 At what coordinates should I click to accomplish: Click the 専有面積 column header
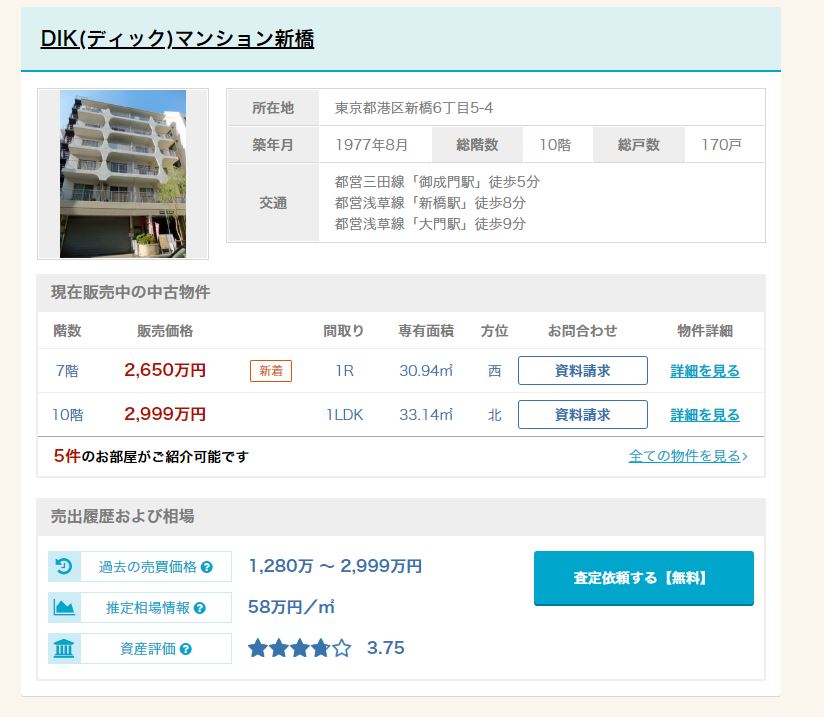[426, 331]
